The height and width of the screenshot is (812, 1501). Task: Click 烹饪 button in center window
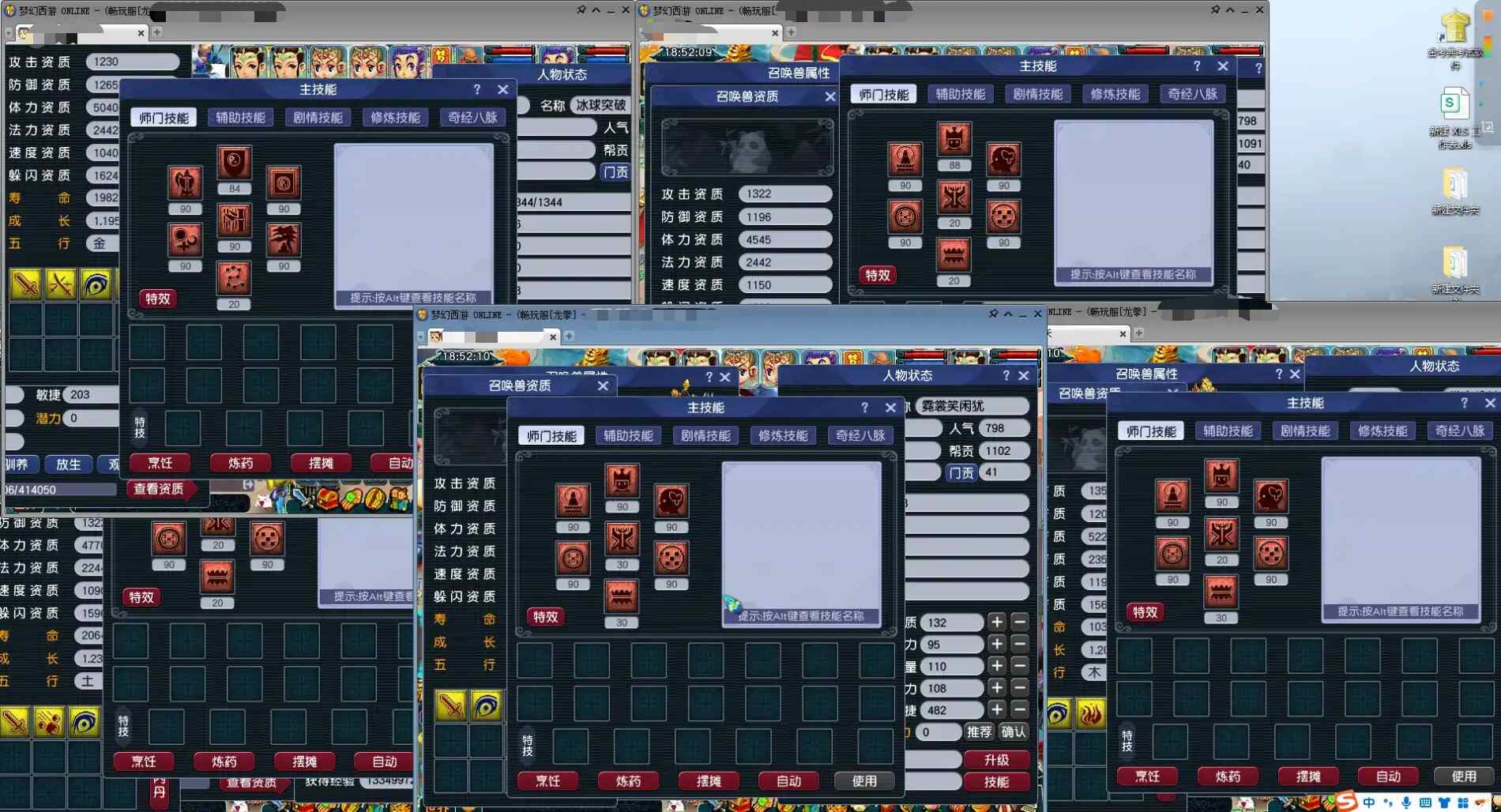coord(548,780)
